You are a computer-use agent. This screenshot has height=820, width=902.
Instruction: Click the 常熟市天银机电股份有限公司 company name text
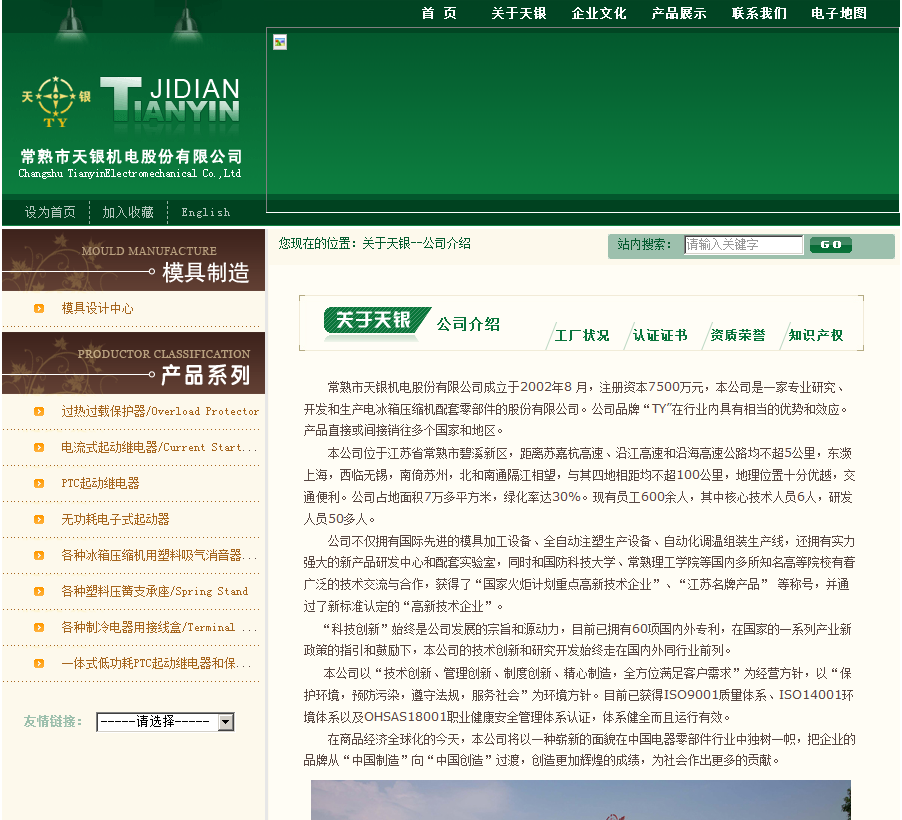point(131,157)
